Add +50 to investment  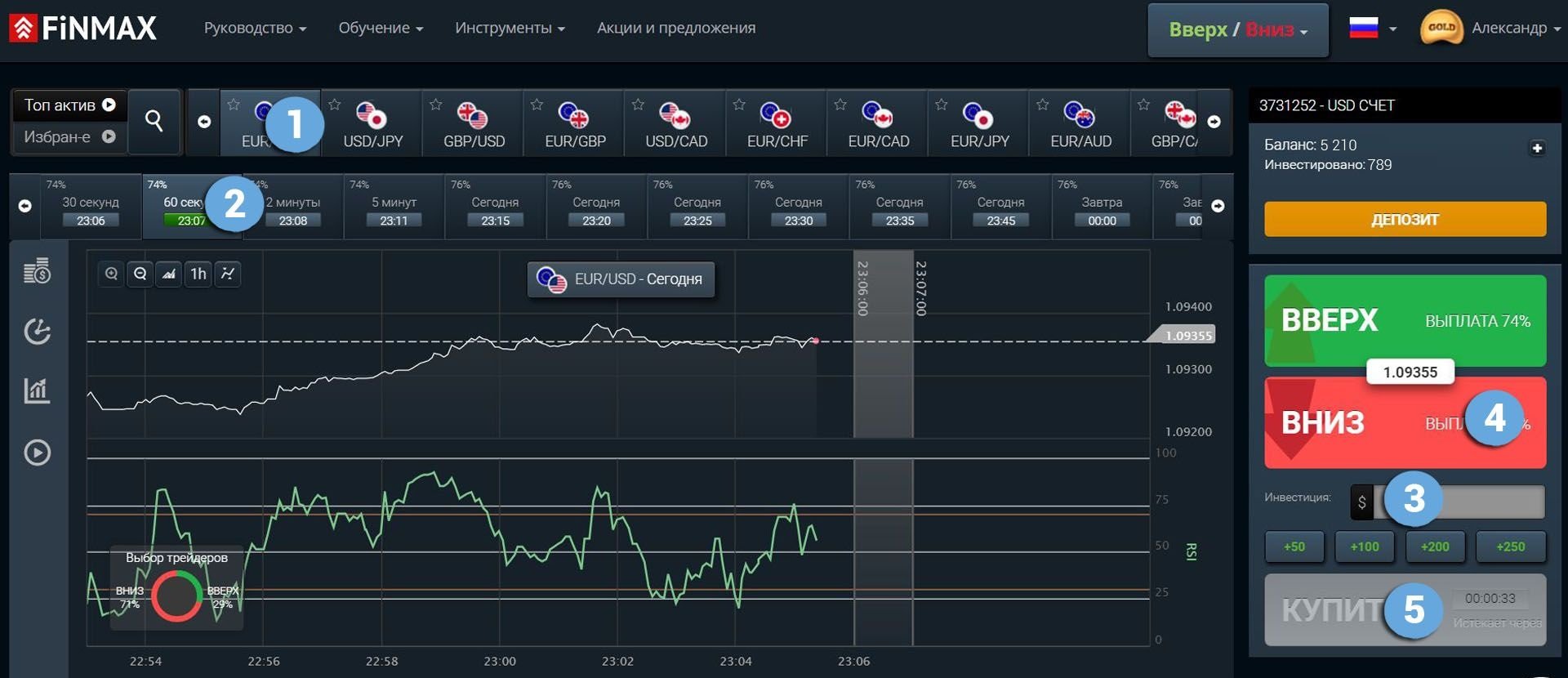pos(1294,546)
